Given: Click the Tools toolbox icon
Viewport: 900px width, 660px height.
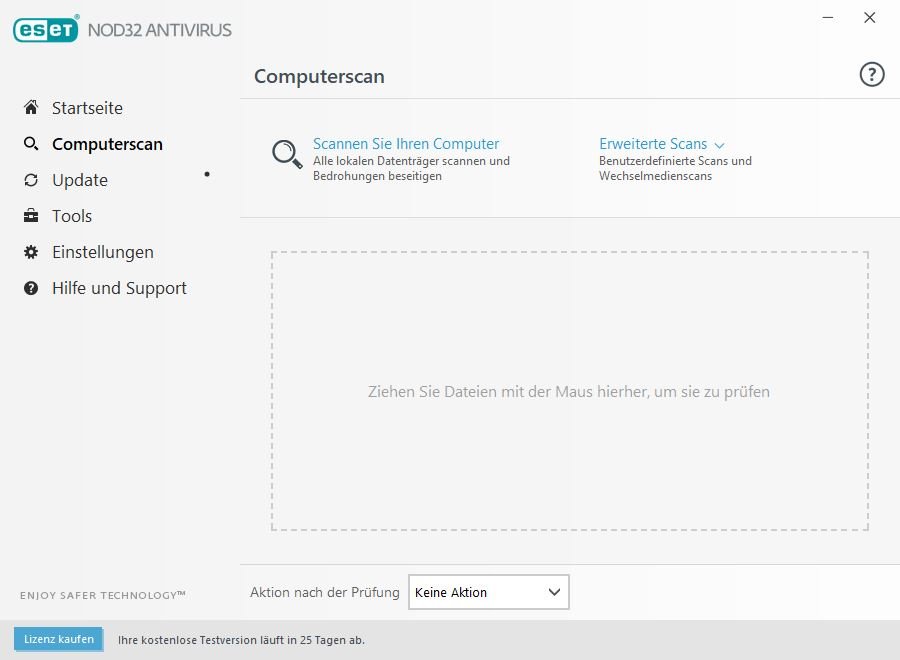Looking at the screenshot, I should click(31, 216).
